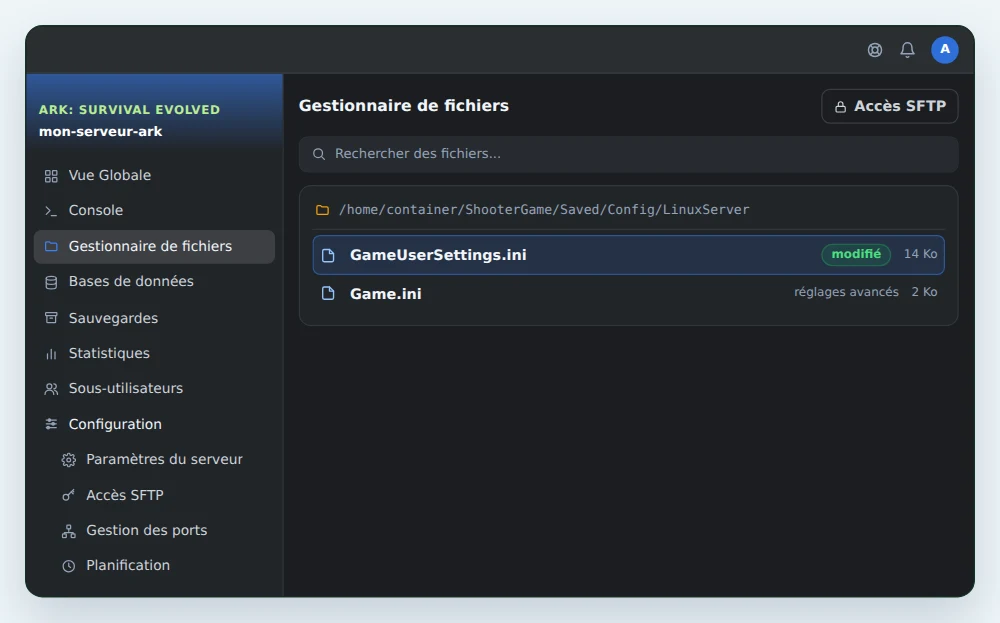Click the folder icon beside Gestionnaire de fichiers

pyautogui.click(x=51, y=247)
